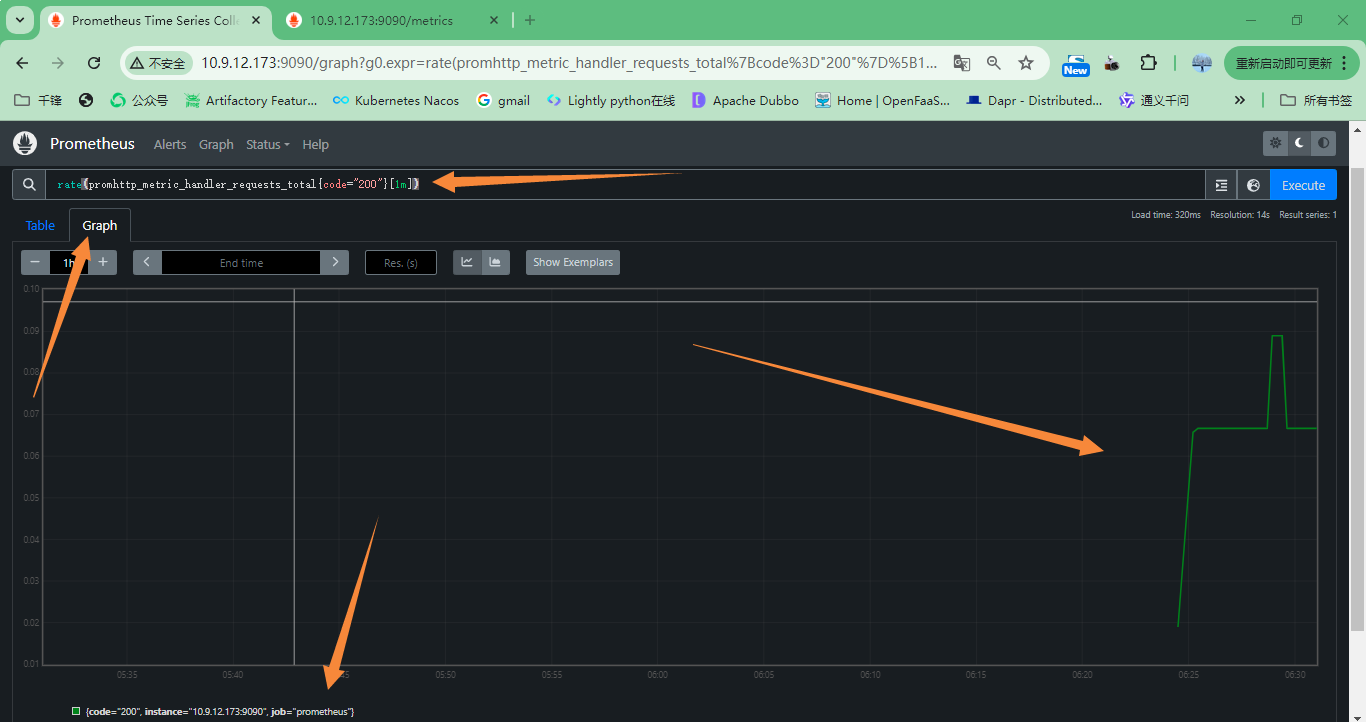Click the restart to update button

[x=1283, y=63]
